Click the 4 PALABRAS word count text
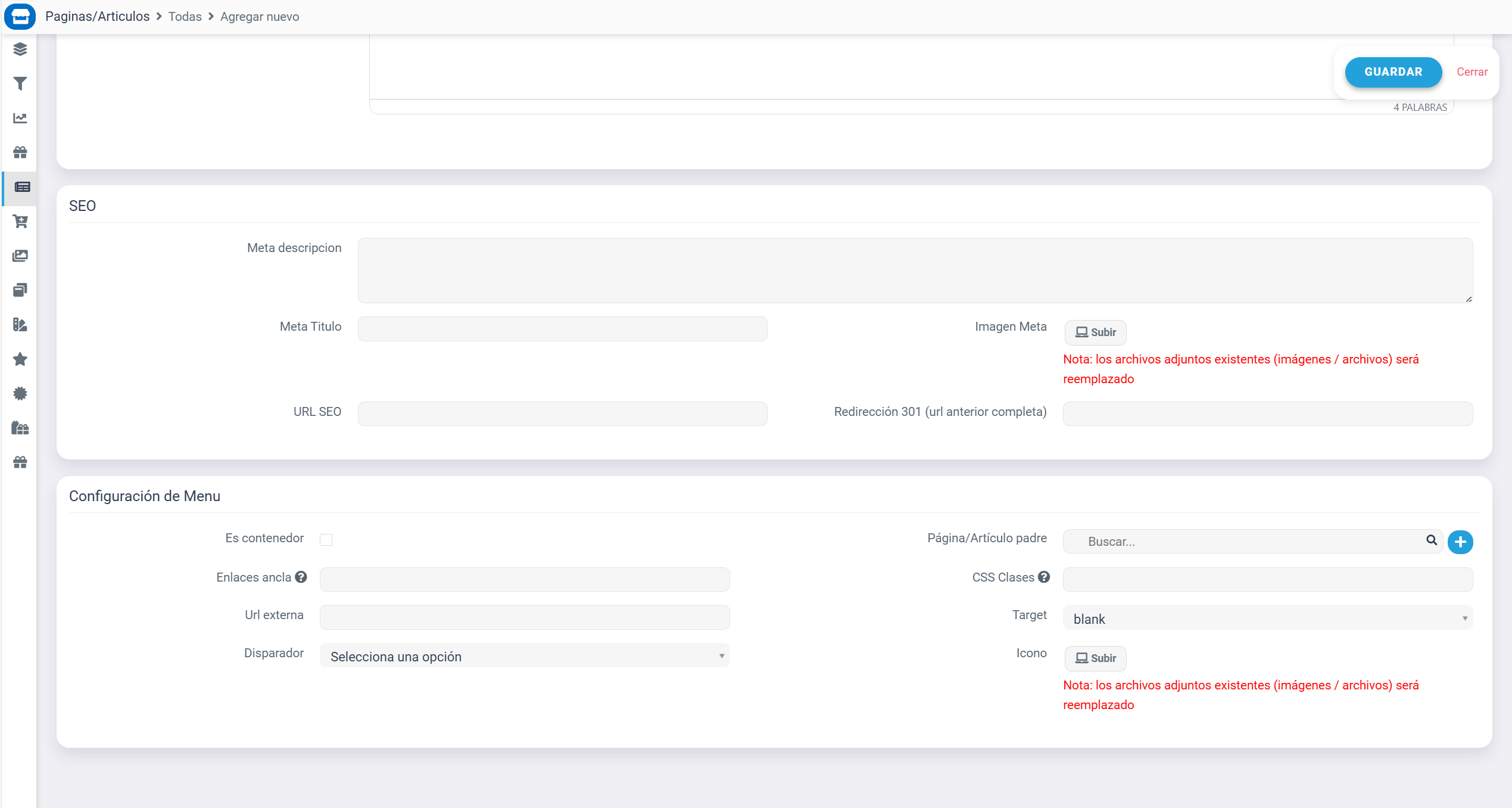The height and width of the screenshot is (808, 1512). point(1420,107)
